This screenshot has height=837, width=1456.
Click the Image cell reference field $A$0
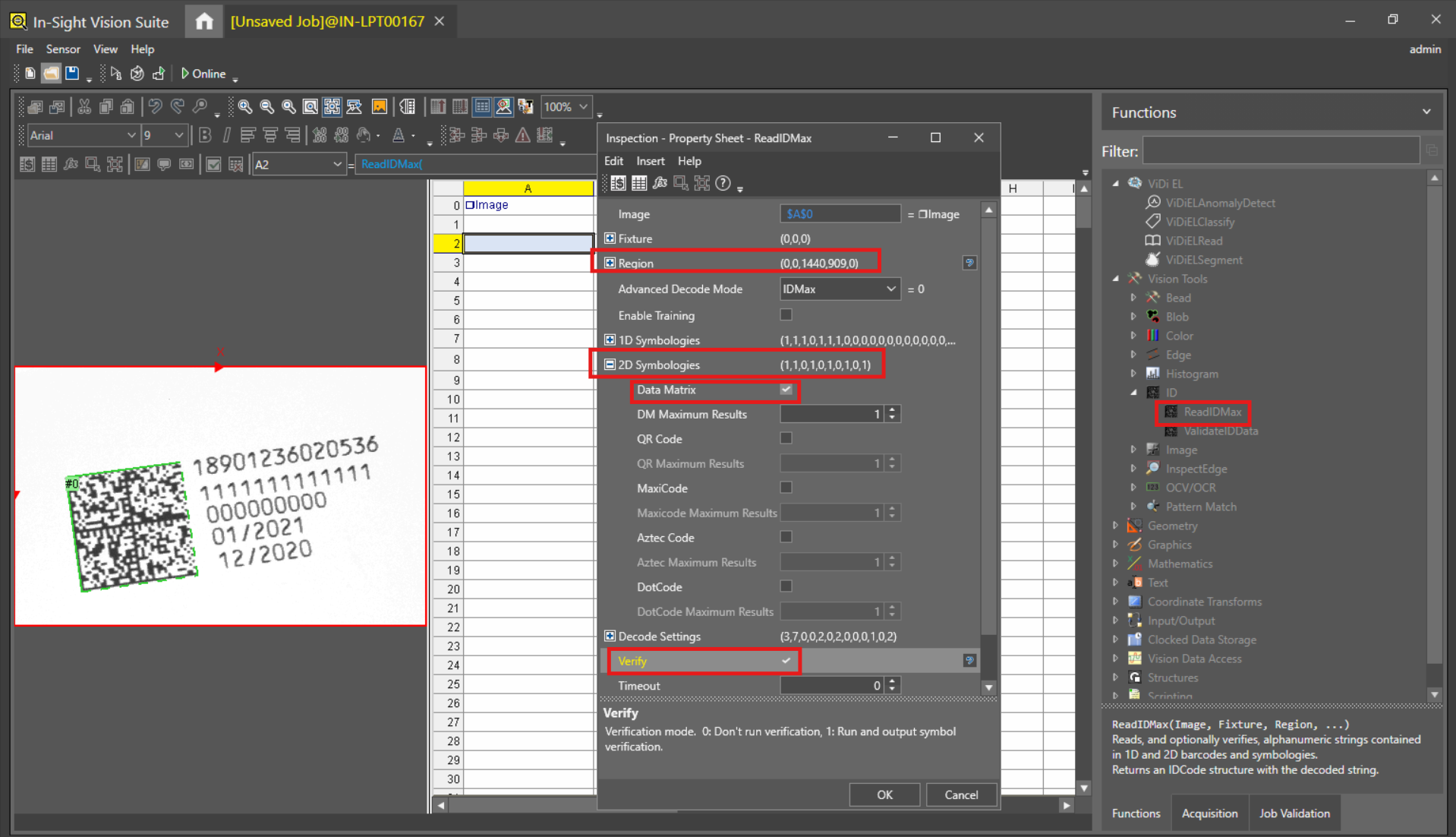click(840, 214)
